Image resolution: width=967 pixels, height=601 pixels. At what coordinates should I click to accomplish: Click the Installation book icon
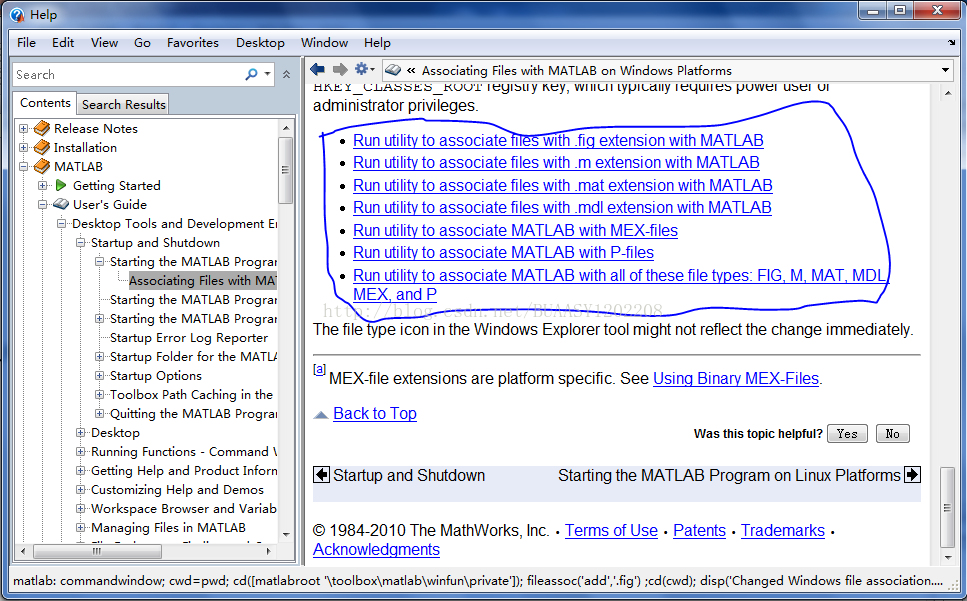click(x=42, y=147)
